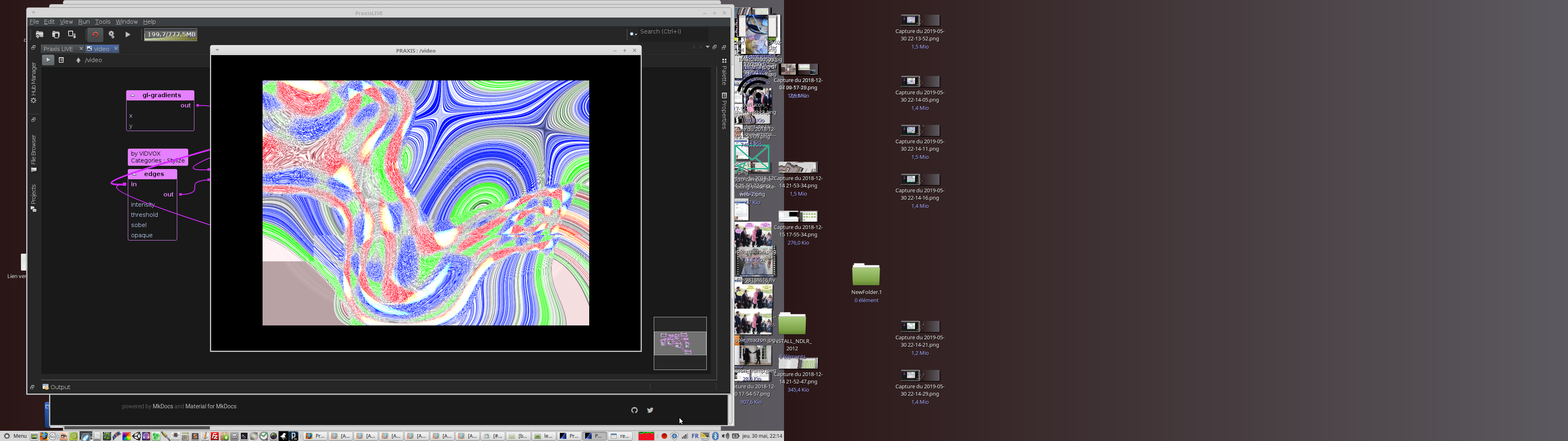The width and height of the screenshot is (1568, 441).
Task: Click in the Search input field
Action: (673, 32)
